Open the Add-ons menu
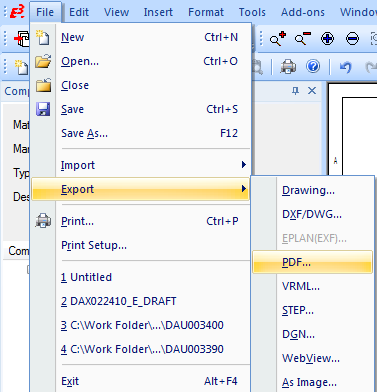Image resolution: width=377 pixels, height=392 pixels. pyautogui.click(x=303, y=12)
